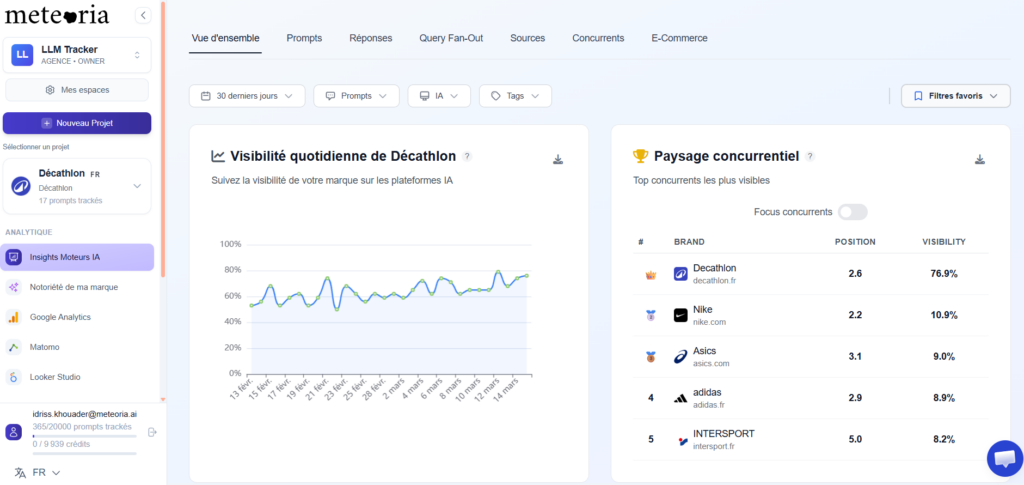The width and height of the screenshot is (1024, 485).
Task: Click the Nouveau Projet button
Action: [x=77, y=123]
